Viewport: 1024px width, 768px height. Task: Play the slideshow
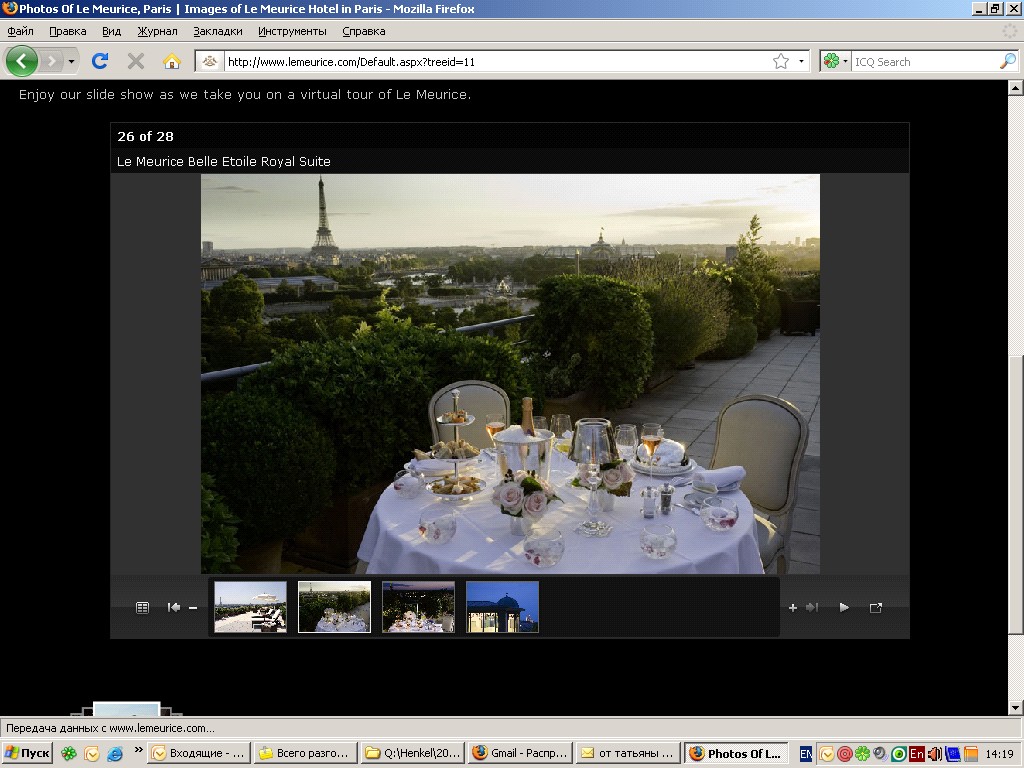pyautogui.click(x=844, y=607)
